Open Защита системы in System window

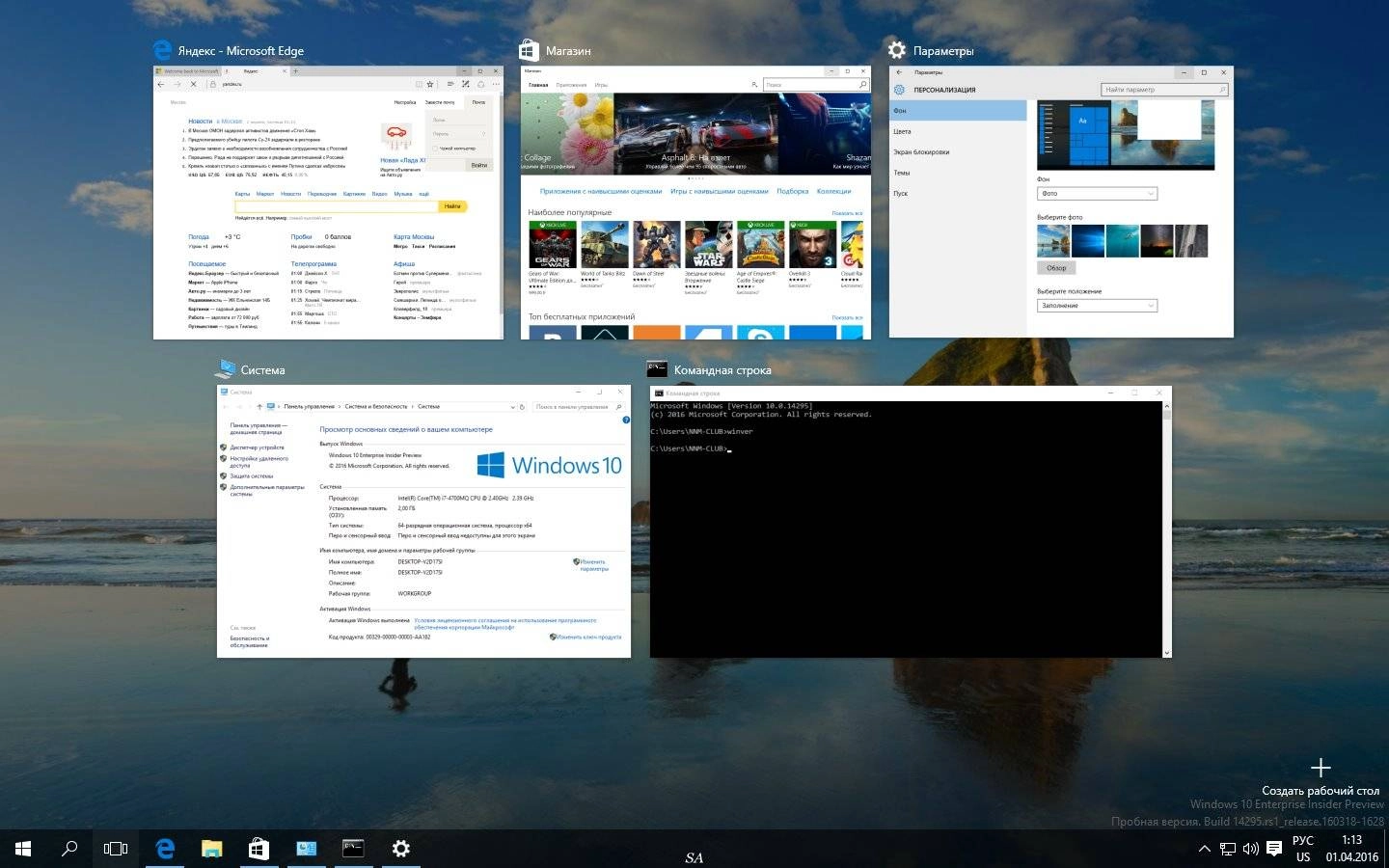[x=251, y=476]
